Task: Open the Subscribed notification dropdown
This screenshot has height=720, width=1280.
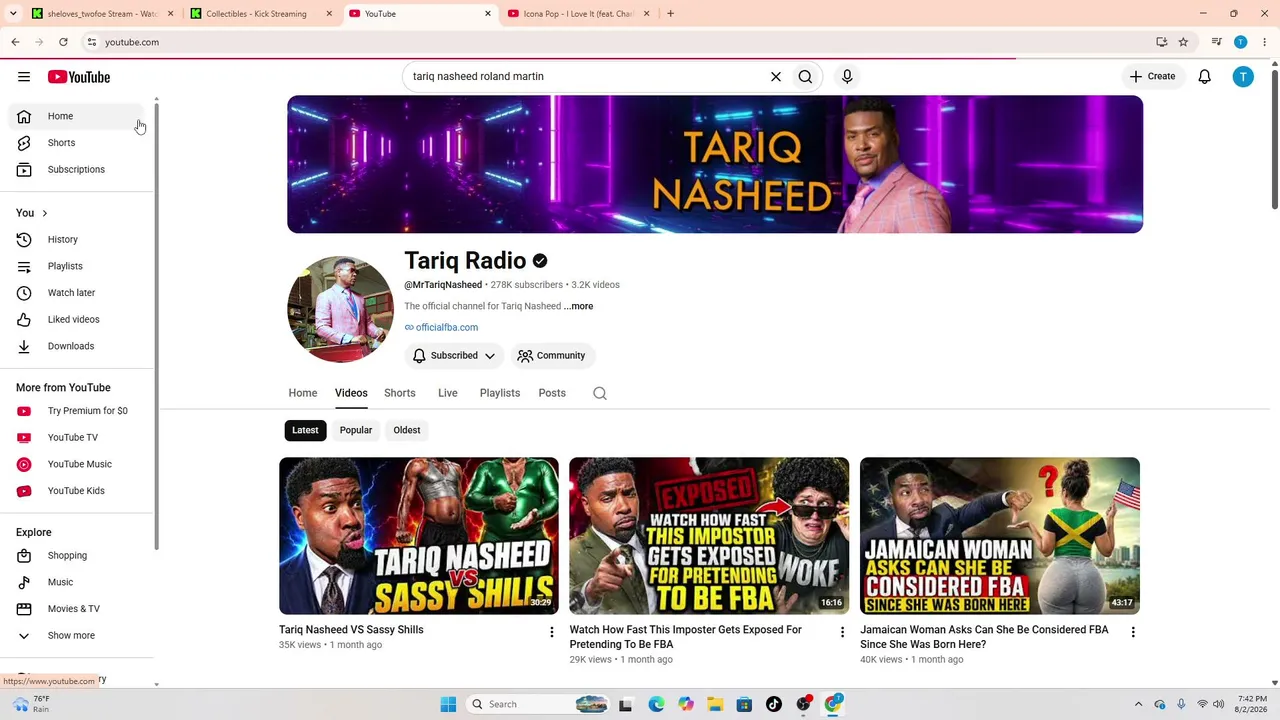Action: [454, 356]
